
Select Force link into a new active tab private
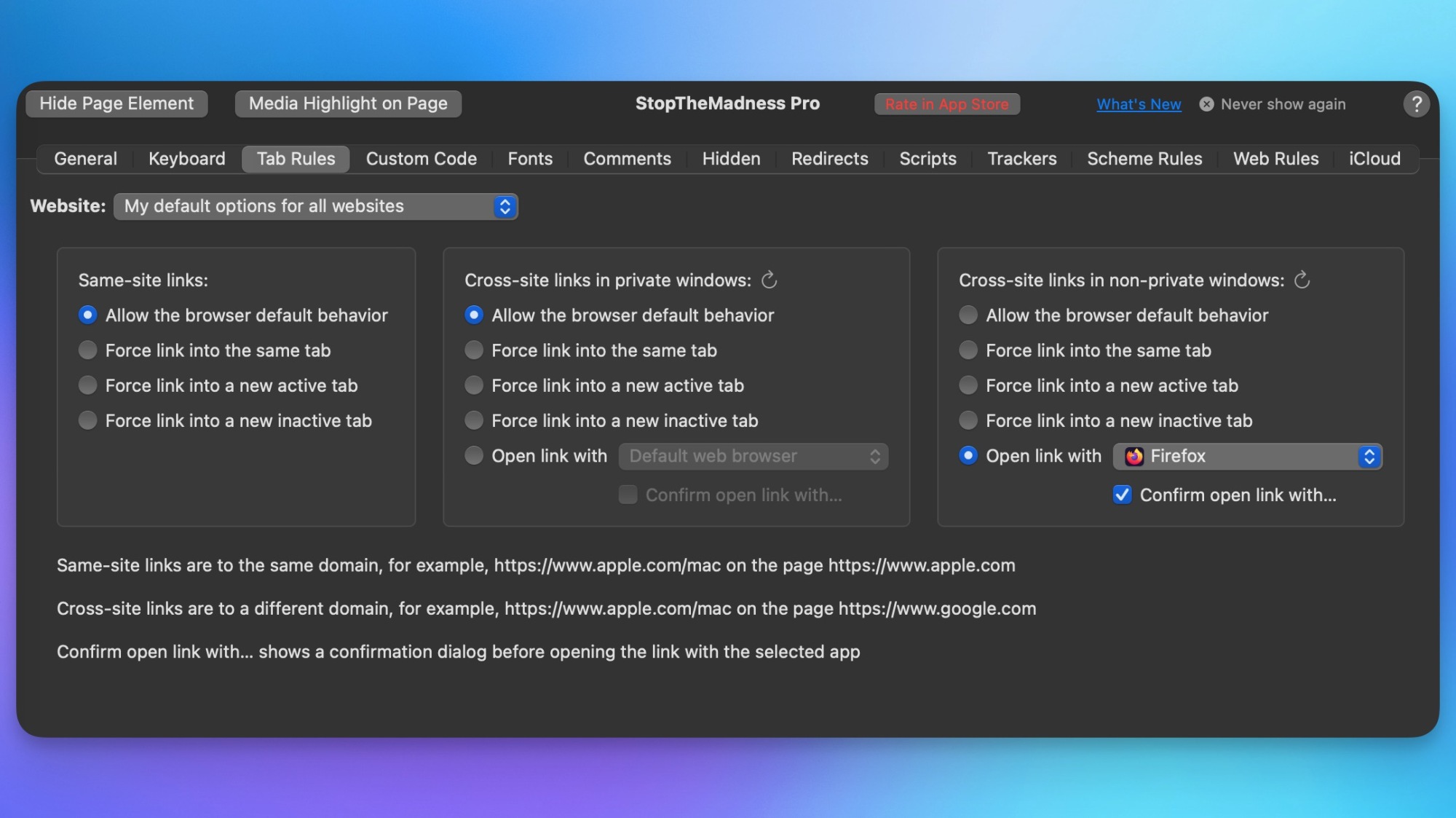(x=474, y=385)
